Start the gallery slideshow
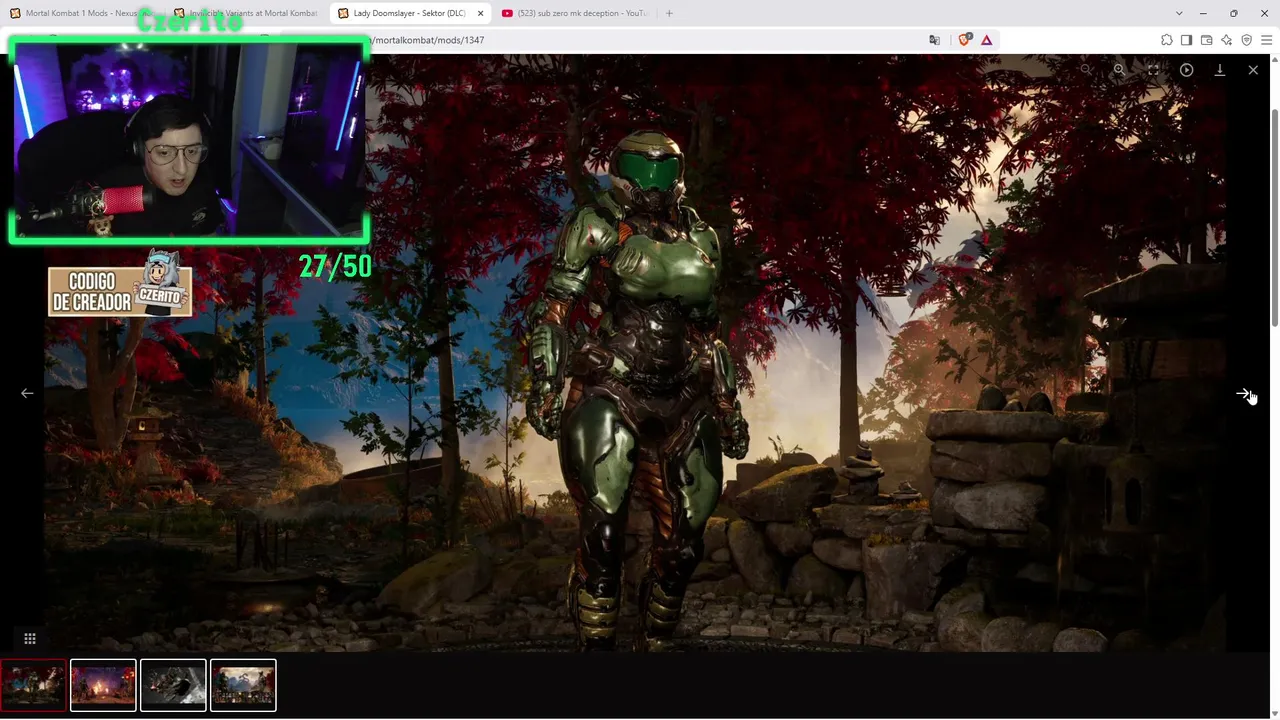Viewport: 1280px width, 720px height. (x=1186, y=70)
